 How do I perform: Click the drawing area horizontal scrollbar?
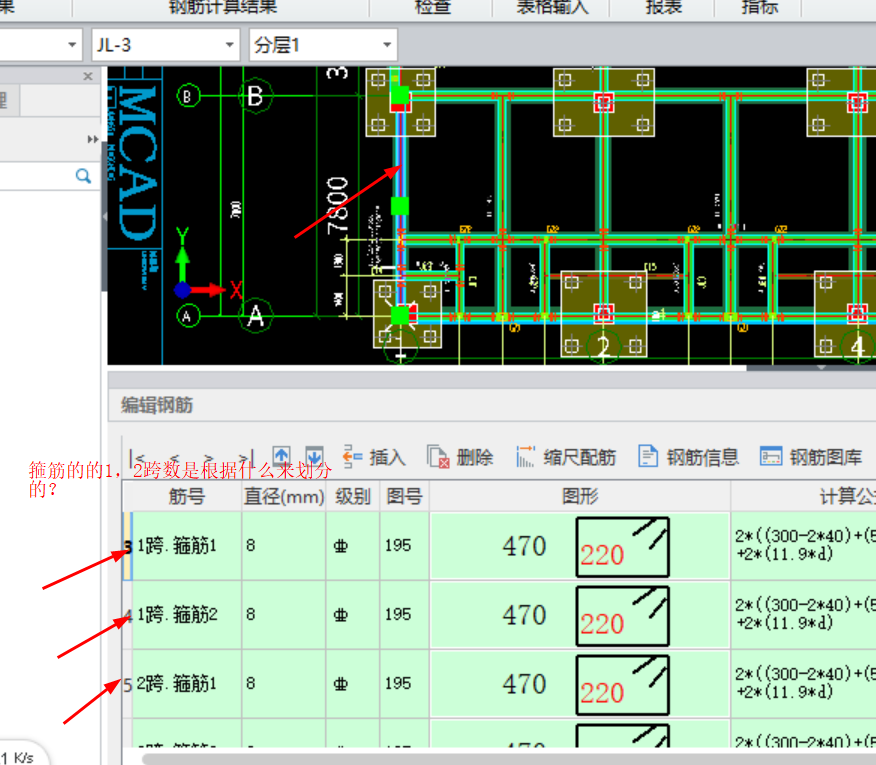click(427, 368)
